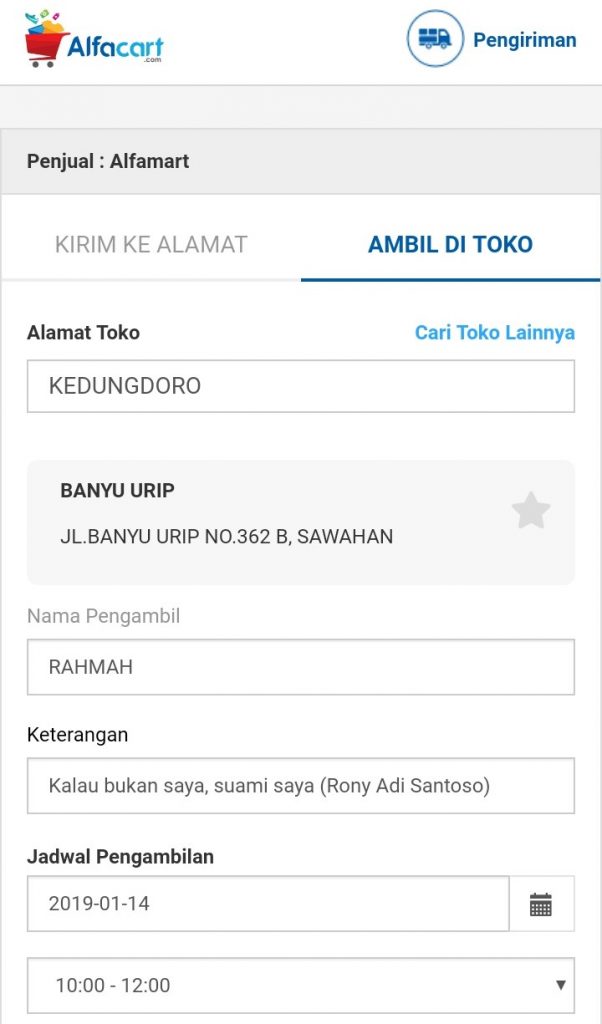Expand the Jadwal Pengambilan date field
This screenshot has width=602, height=1024.
coord(270,903)
